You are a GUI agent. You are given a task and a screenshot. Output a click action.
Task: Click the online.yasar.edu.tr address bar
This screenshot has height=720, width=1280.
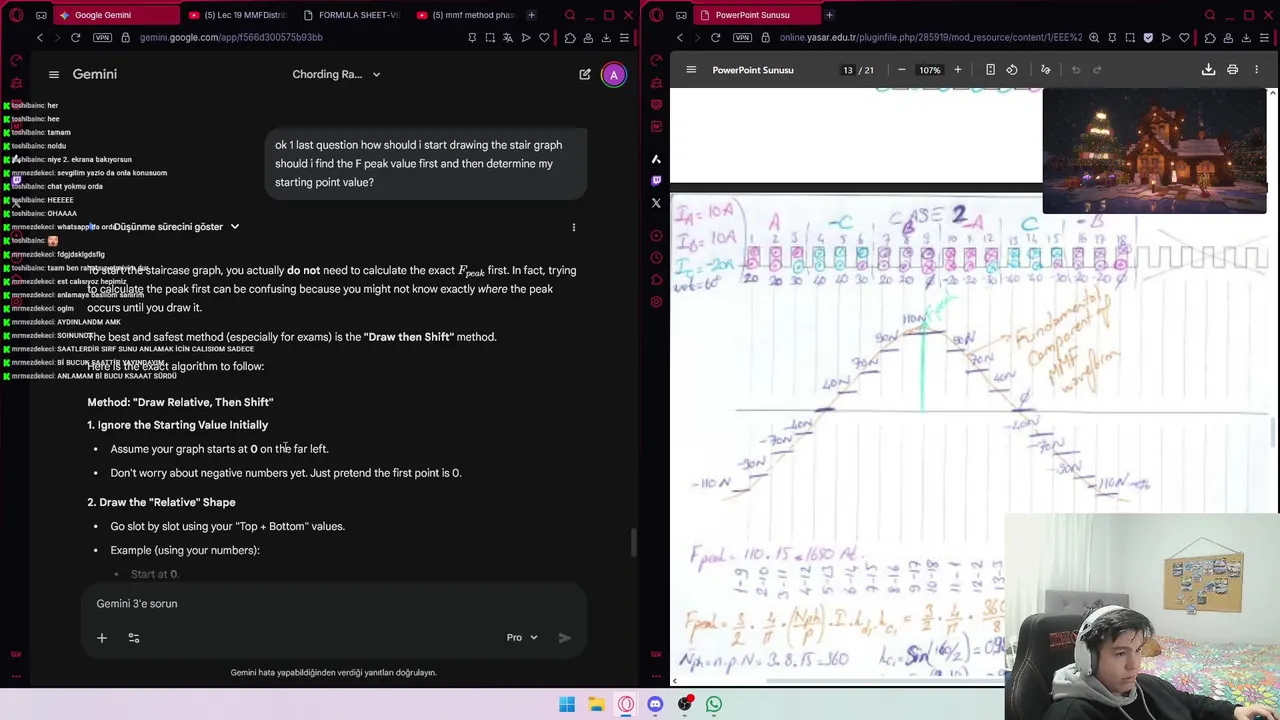click(x=930, y=38)
